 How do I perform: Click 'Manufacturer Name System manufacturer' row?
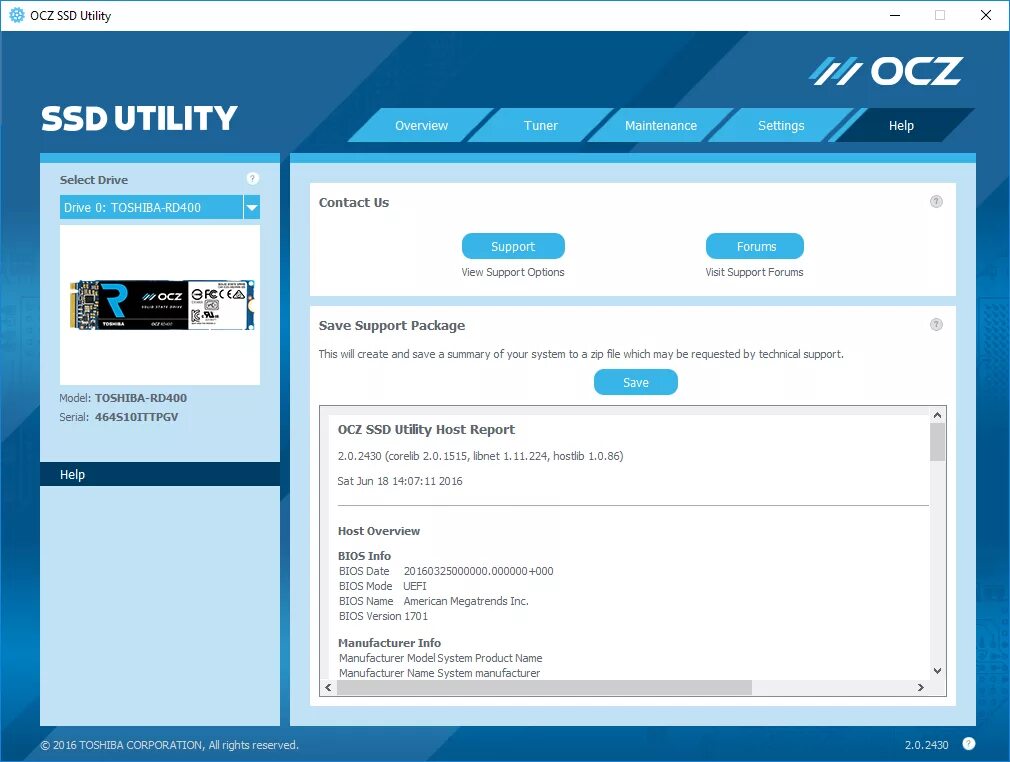pos(439,673)
